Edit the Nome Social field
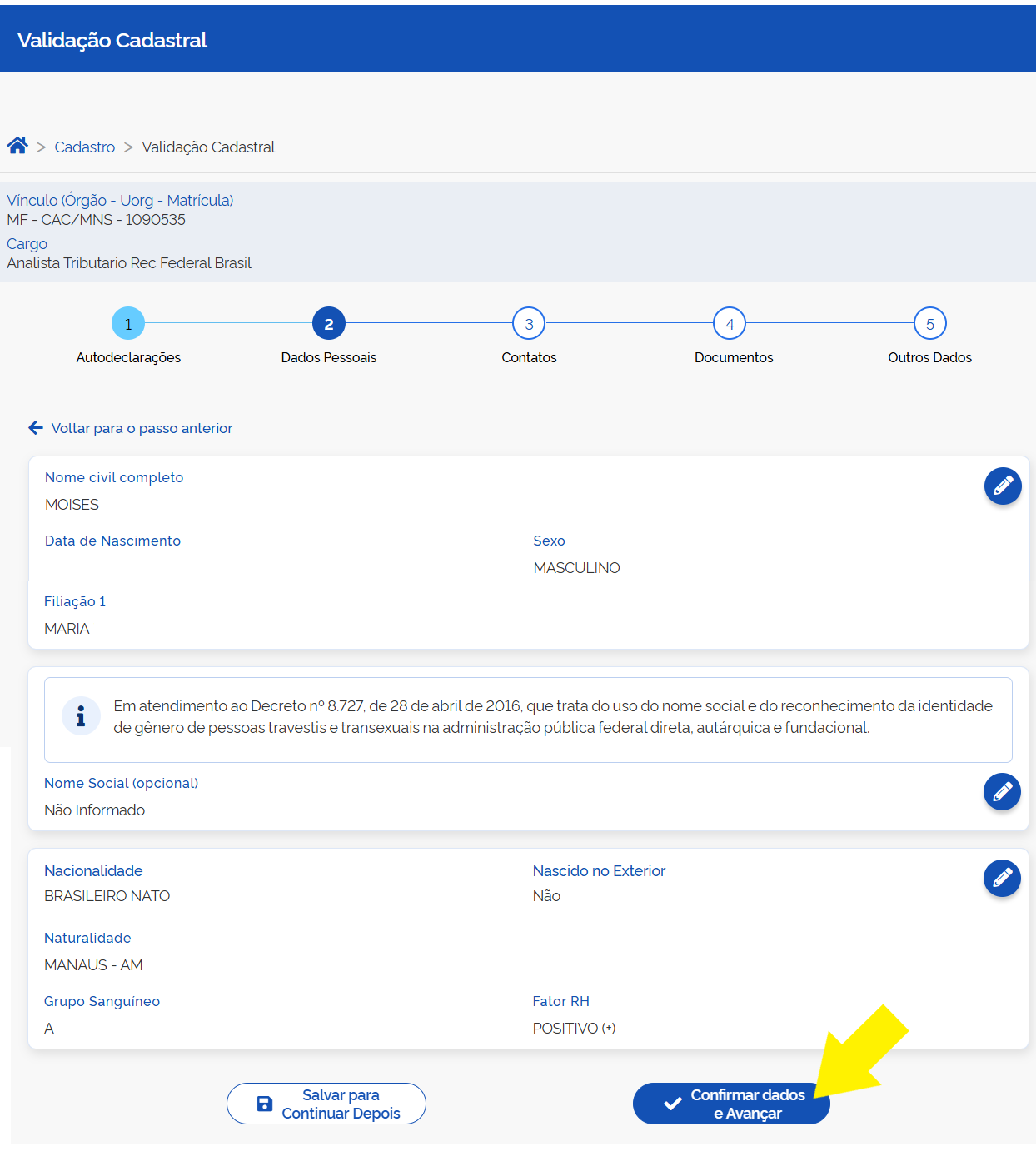The height and width of the screenshot is (1161, 1036). (x=1002, y=791)
